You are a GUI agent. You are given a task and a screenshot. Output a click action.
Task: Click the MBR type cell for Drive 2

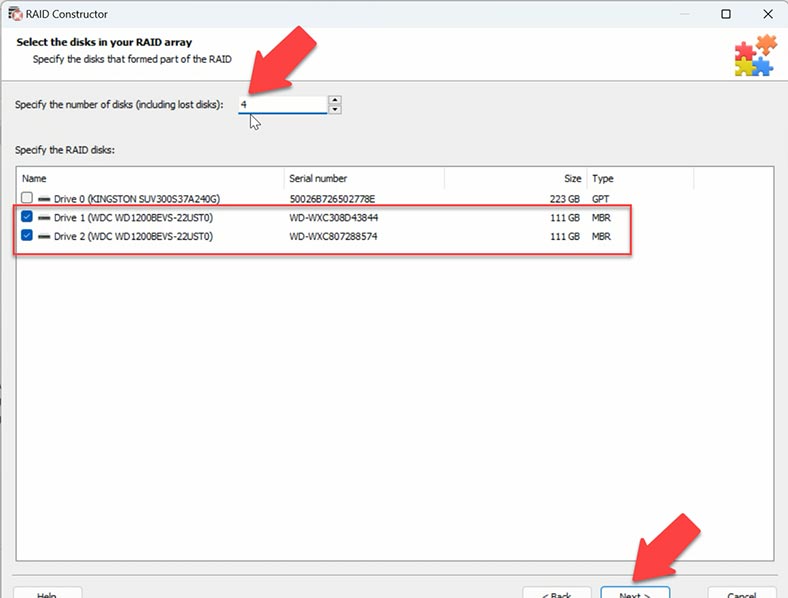602,236
